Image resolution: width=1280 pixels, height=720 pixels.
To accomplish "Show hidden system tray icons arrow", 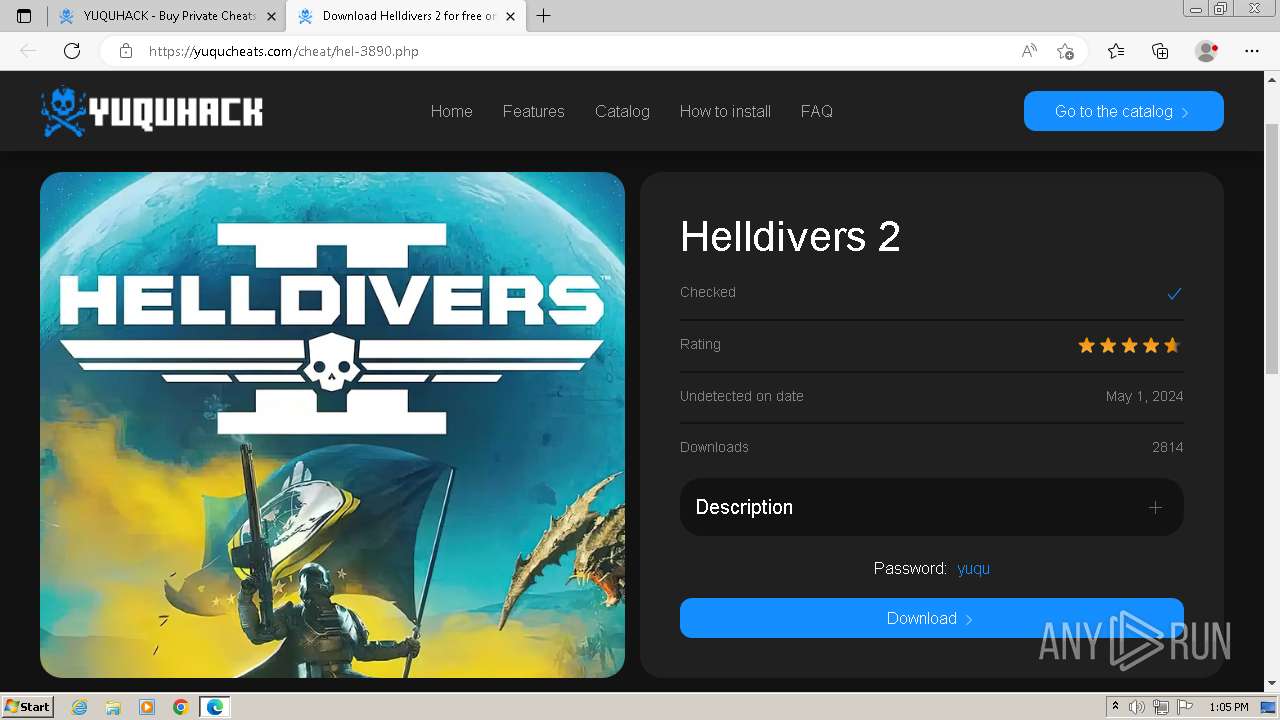I will tap(1115, 707).
